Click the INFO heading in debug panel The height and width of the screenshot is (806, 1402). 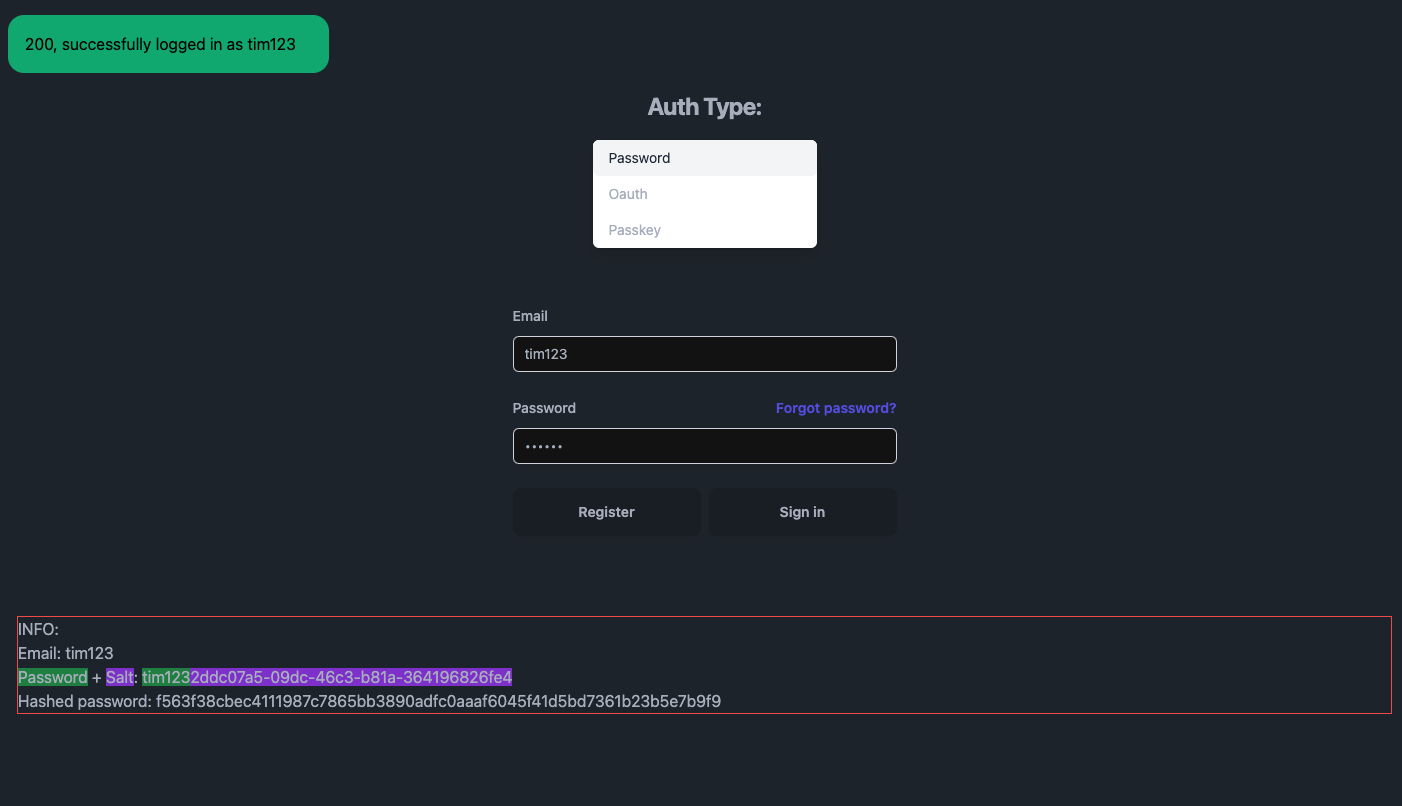(38, 629)
